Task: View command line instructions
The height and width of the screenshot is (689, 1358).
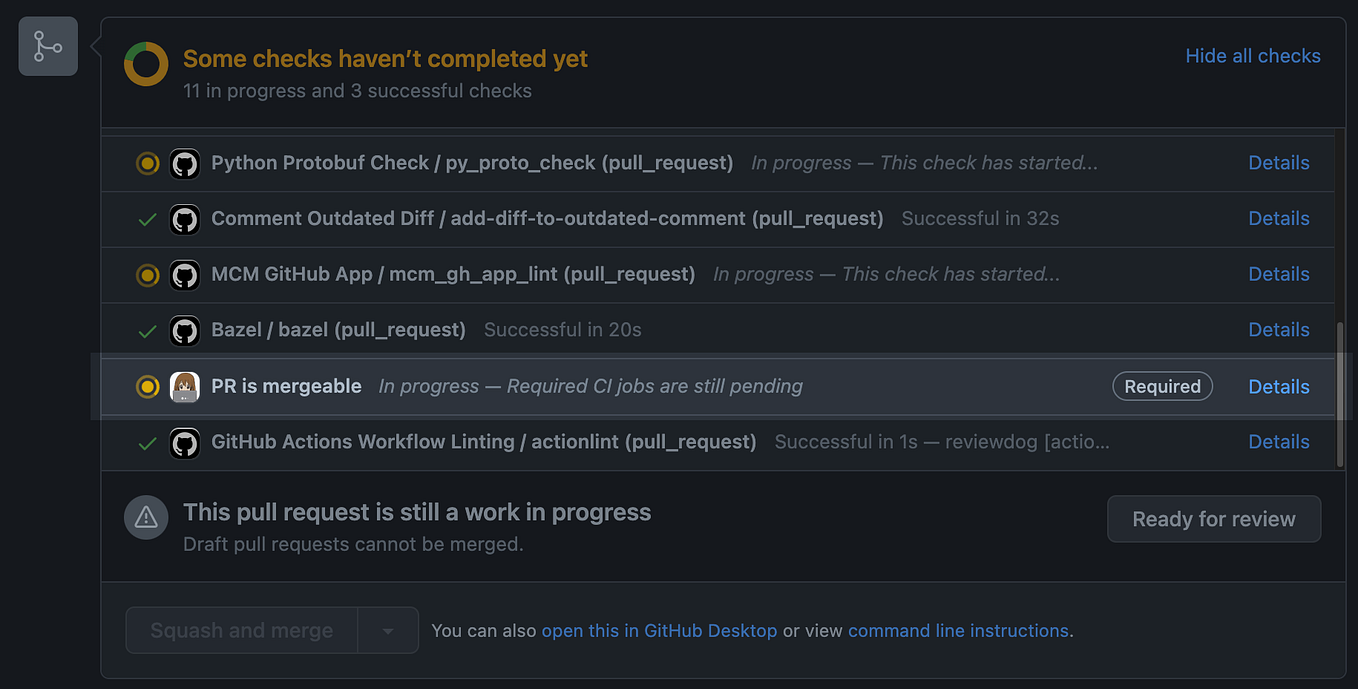Action: pyautogui.click(x=958, y=630)
